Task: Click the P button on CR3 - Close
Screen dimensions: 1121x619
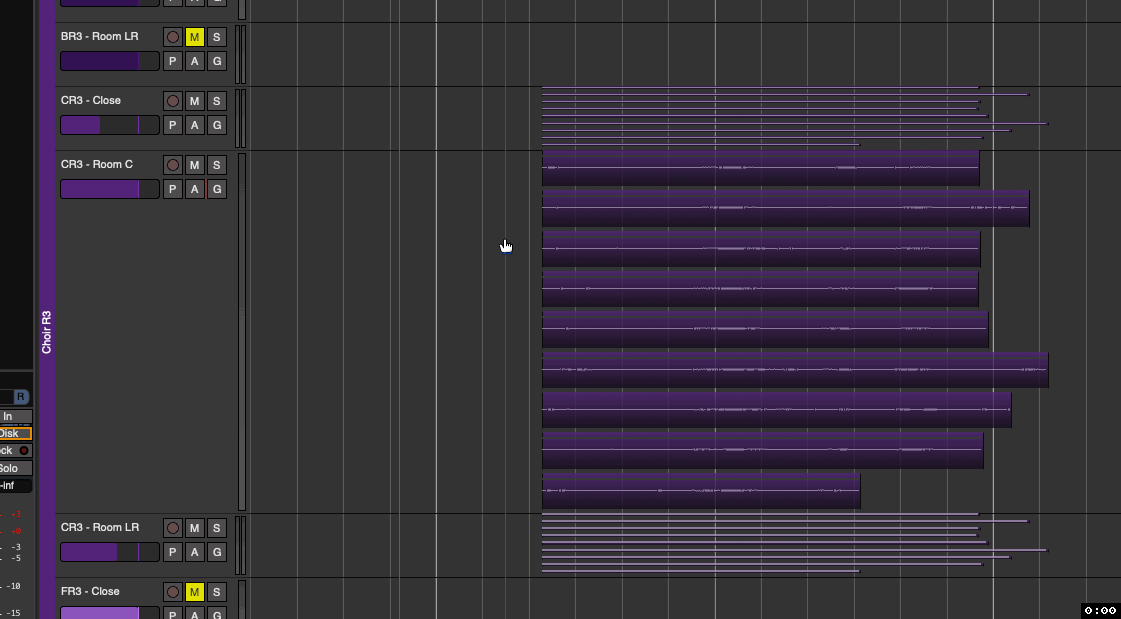Action: point(172,124)
